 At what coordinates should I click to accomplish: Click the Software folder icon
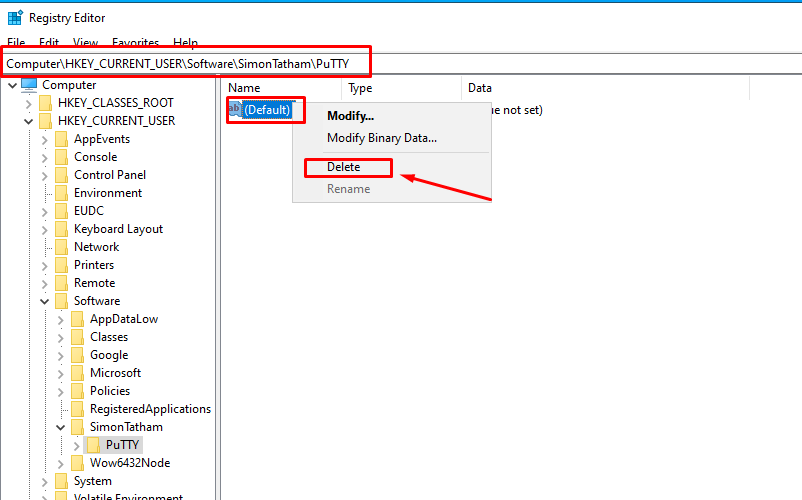point(61,301)
